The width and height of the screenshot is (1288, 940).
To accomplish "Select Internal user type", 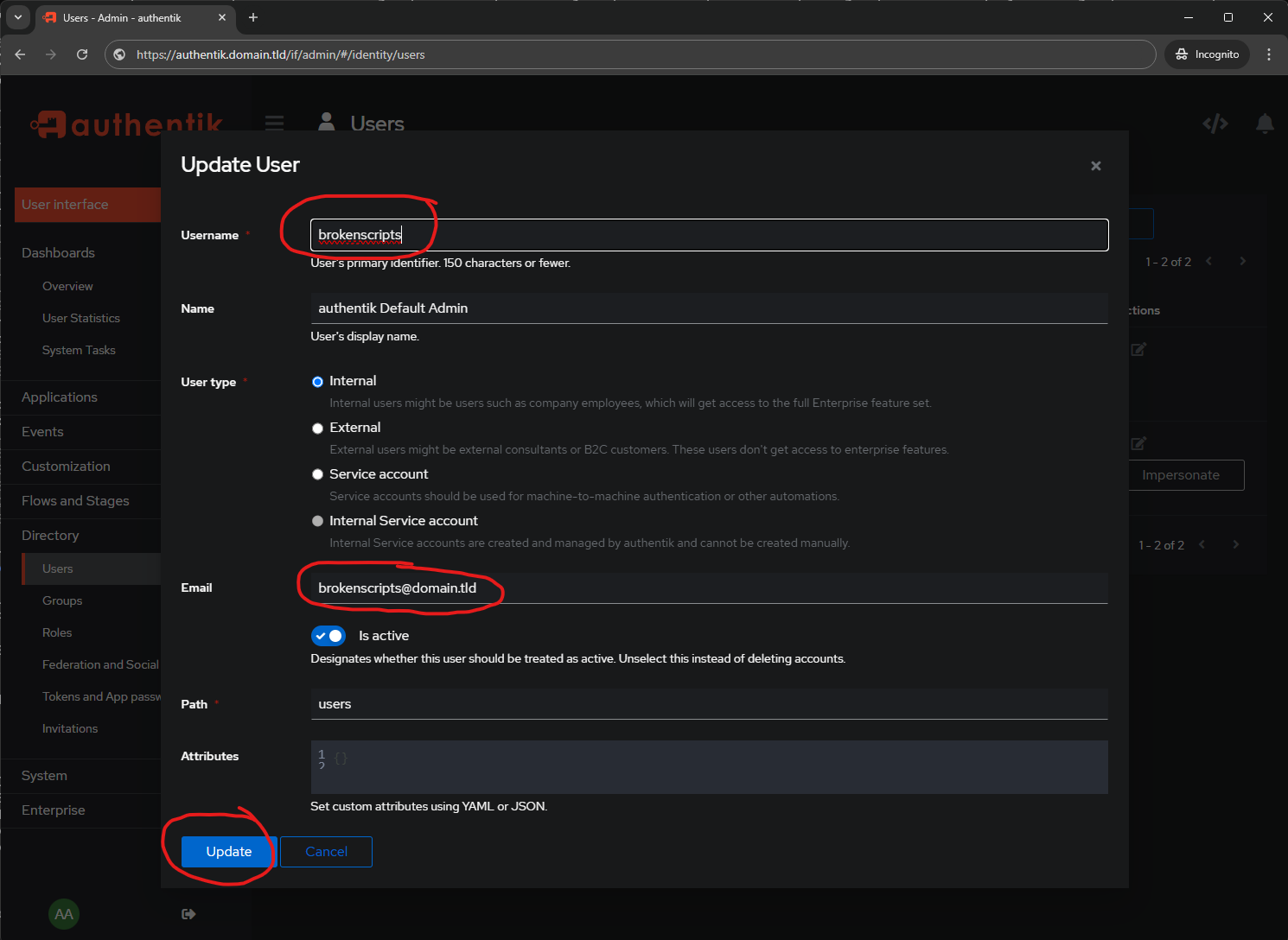I will pyautogui.click(x=317, y=382).
